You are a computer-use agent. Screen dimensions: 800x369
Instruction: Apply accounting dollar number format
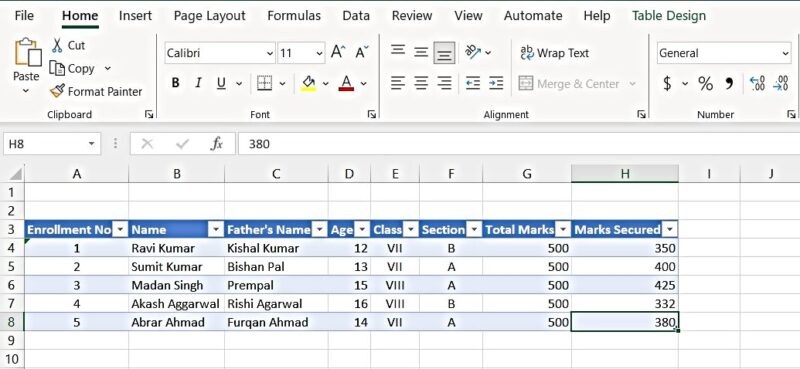coord(667,83)
